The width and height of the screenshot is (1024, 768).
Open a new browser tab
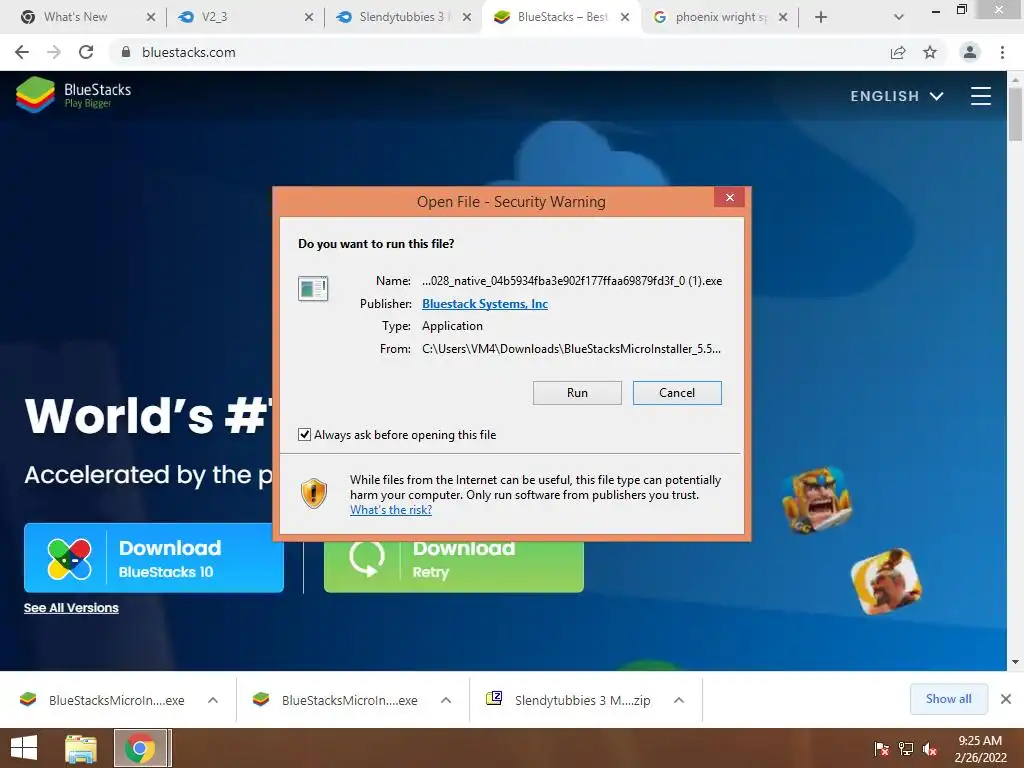tap(821, 17)
